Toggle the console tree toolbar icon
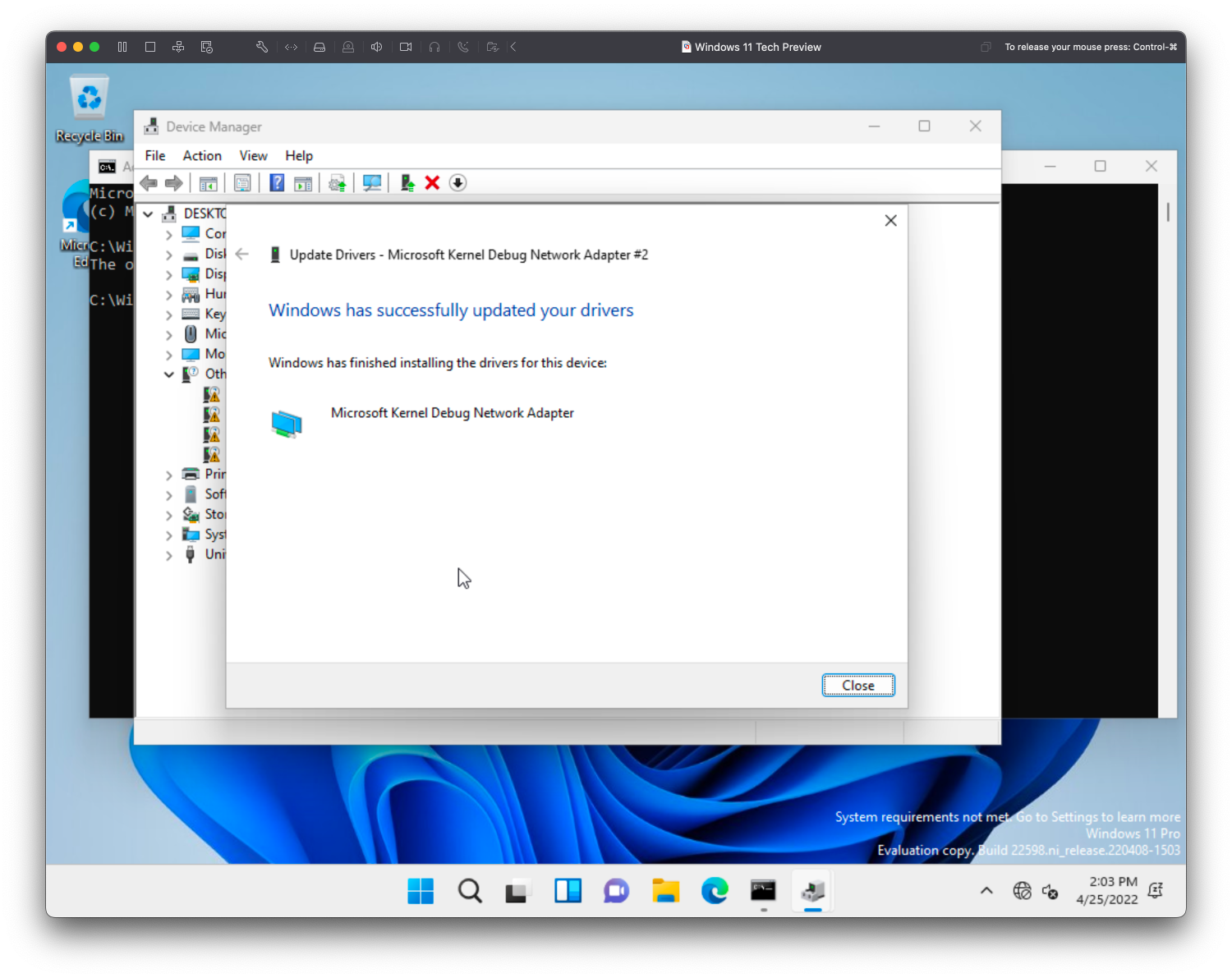 coord(209,183)
